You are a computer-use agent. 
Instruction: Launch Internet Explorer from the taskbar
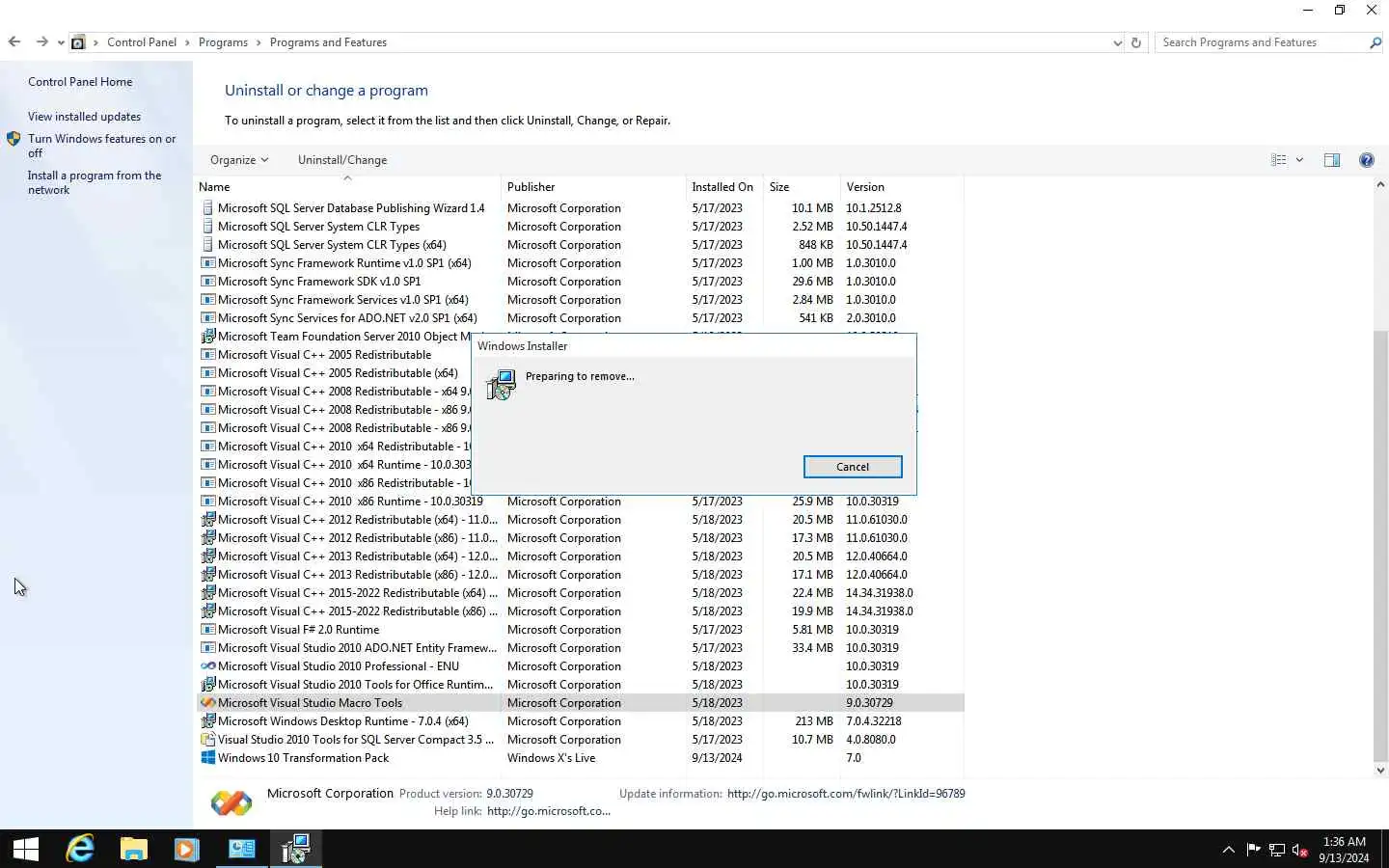click(80, 849)
